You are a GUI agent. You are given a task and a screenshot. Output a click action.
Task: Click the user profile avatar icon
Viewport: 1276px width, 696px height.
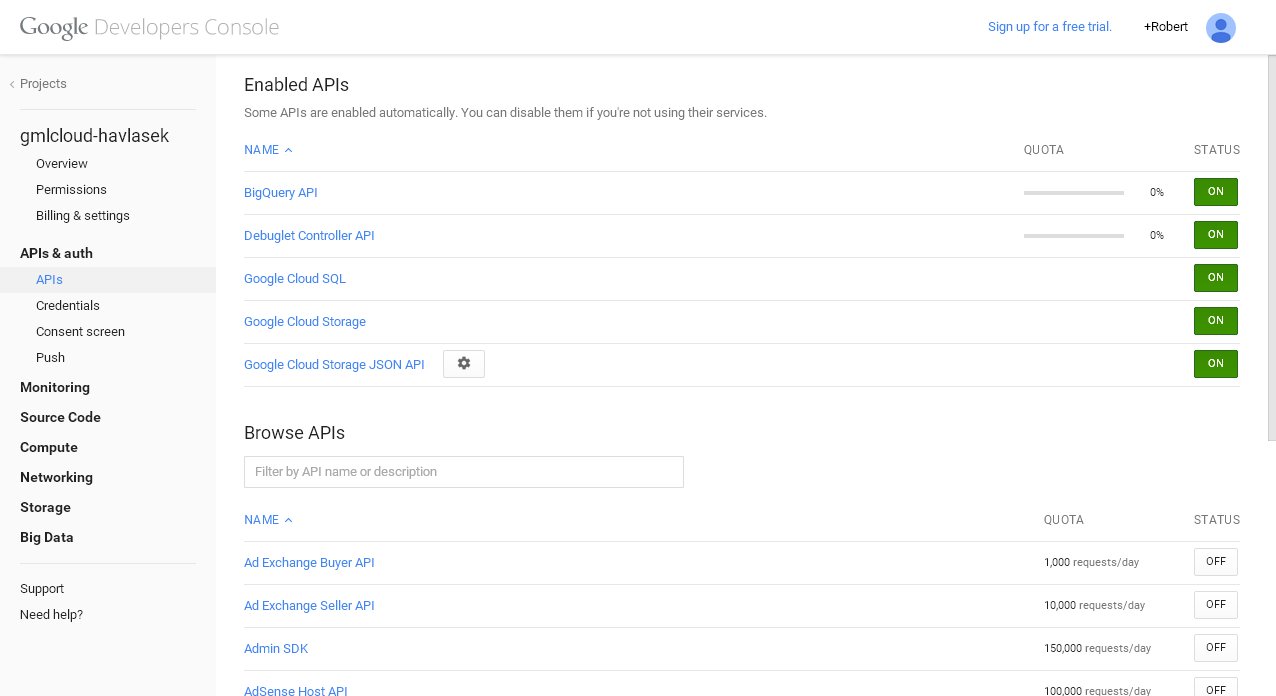(x=1220, y=27)
